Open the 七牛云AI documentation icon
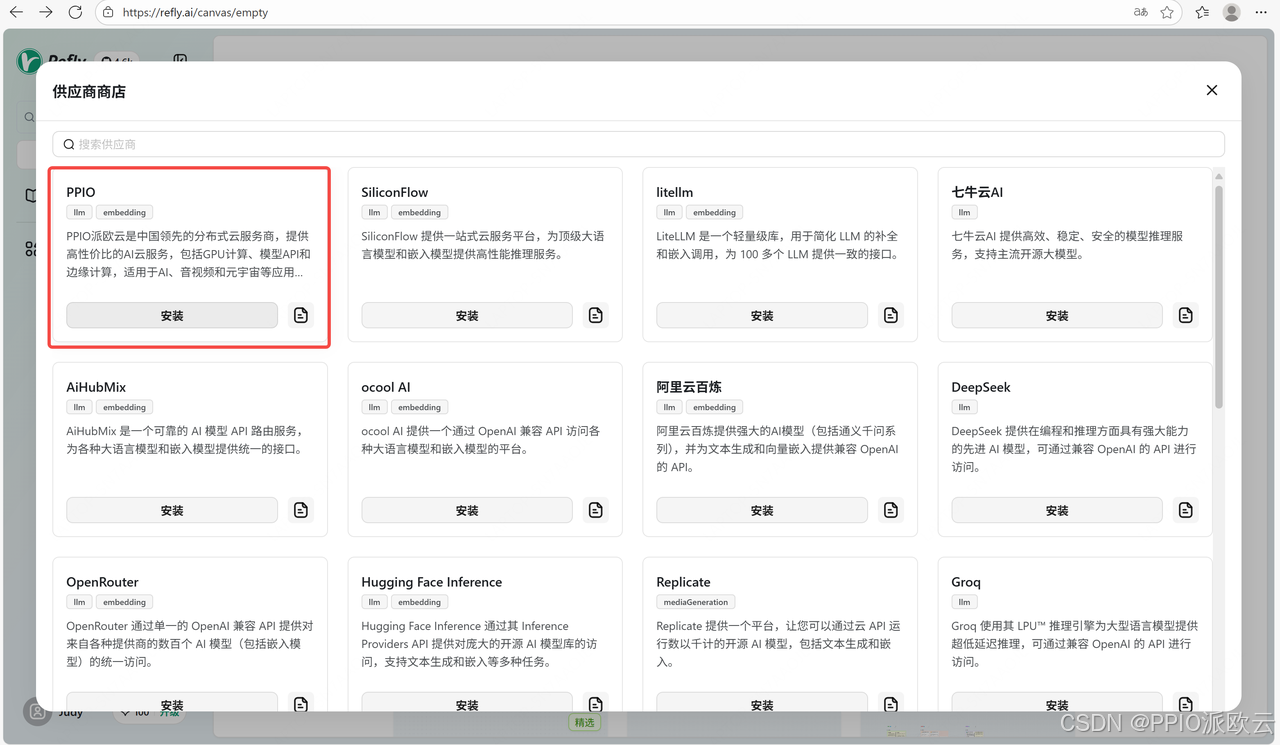Image resolution: width=1280 pixels, height=745 pixels. [1186, 315]
